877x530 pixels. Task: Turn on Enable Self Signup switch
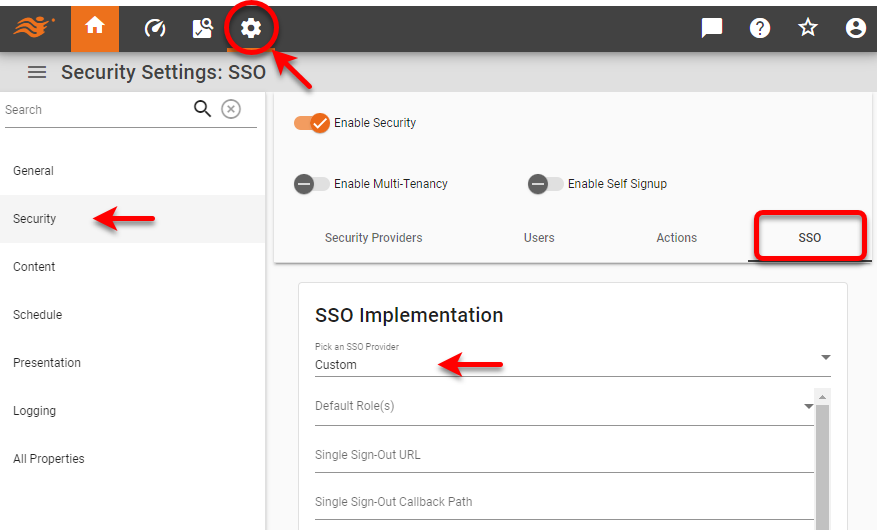pos(545,184)
